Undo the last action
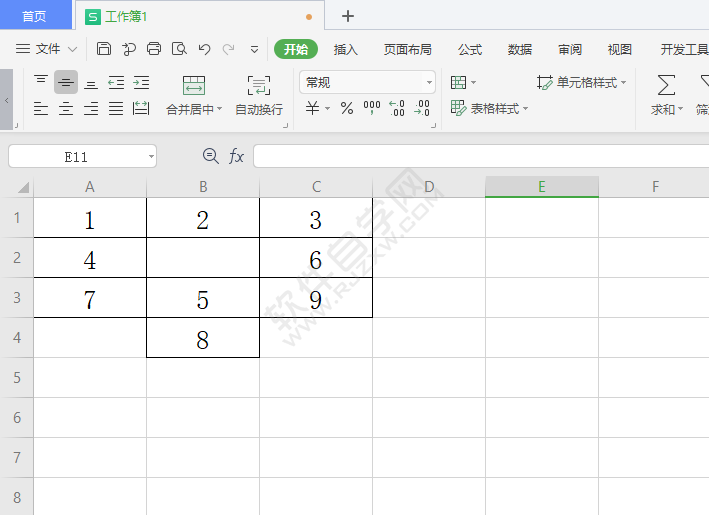 (204, 49)
